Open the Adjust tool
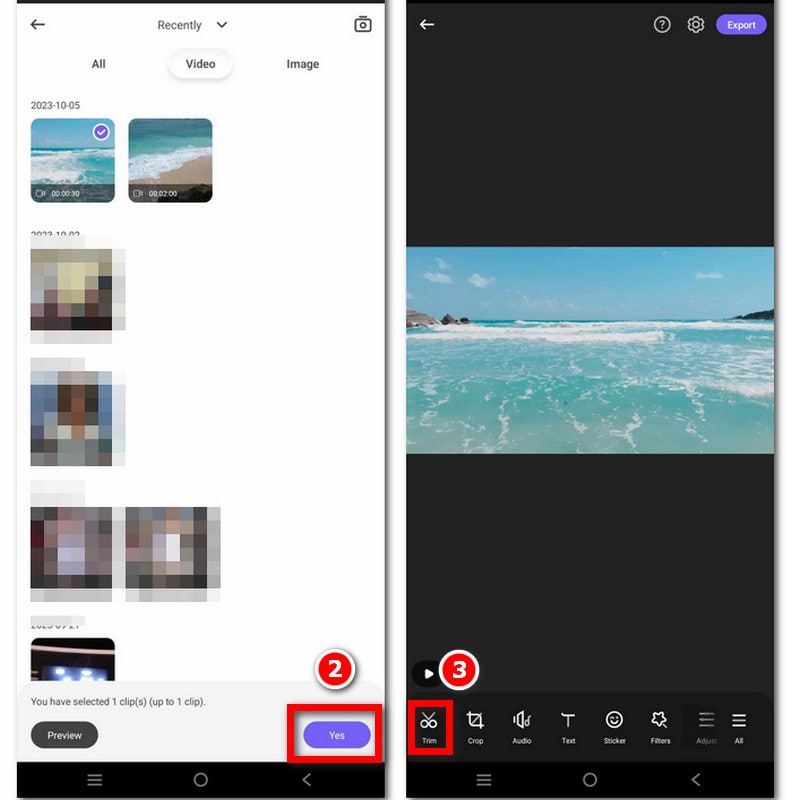 706,727
